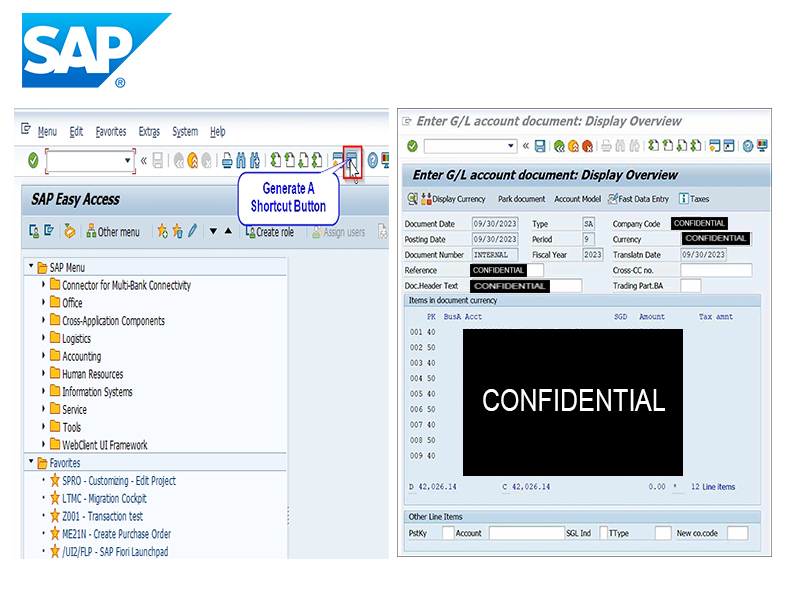The image size is (792, 612).
Task: Click the Taxes button
Action: tap(694, 199)
